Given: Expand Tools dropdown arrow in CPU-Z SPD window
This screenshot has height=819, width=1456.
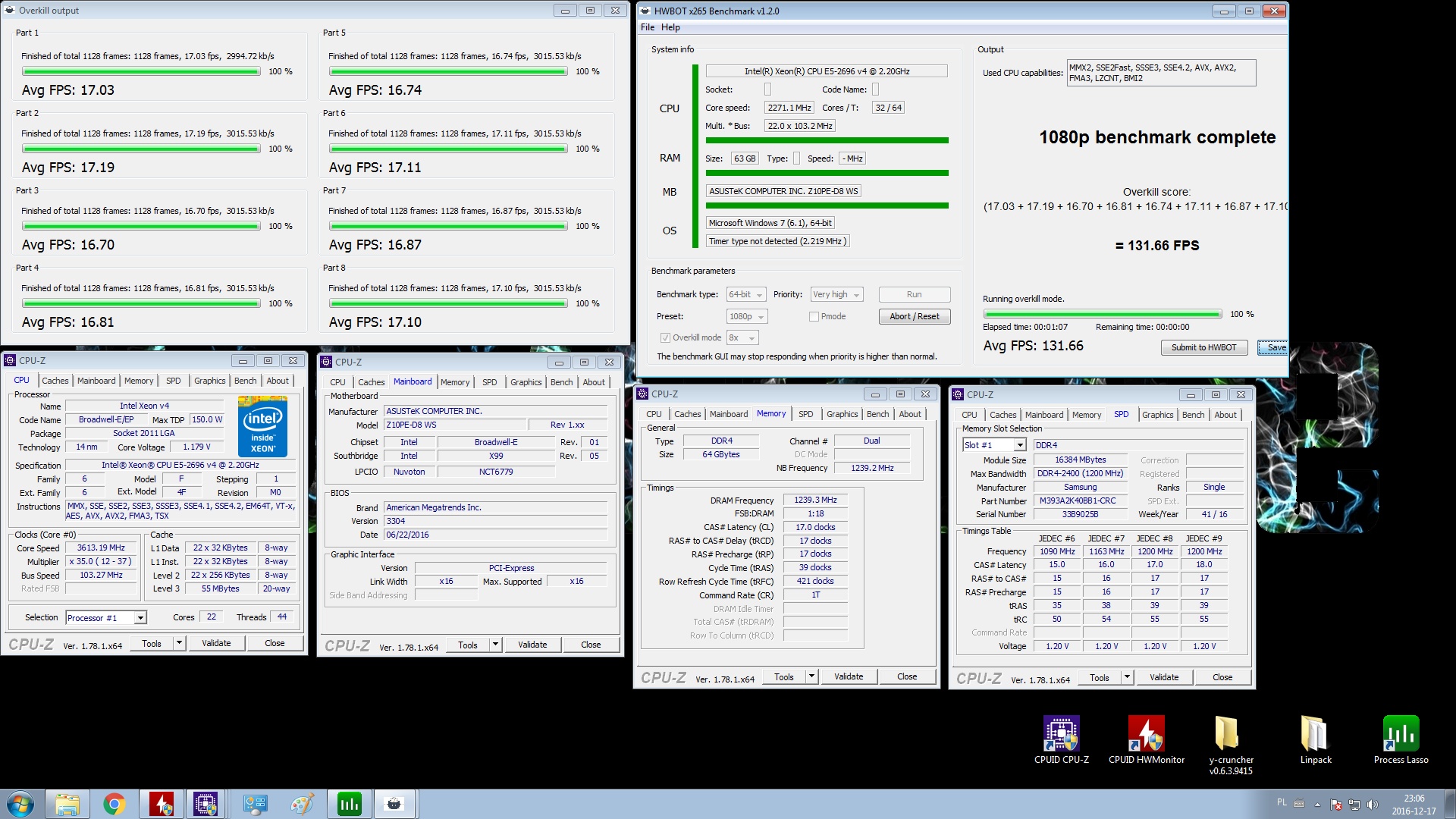Looking at the screenshot, I should pos(1127,677).
